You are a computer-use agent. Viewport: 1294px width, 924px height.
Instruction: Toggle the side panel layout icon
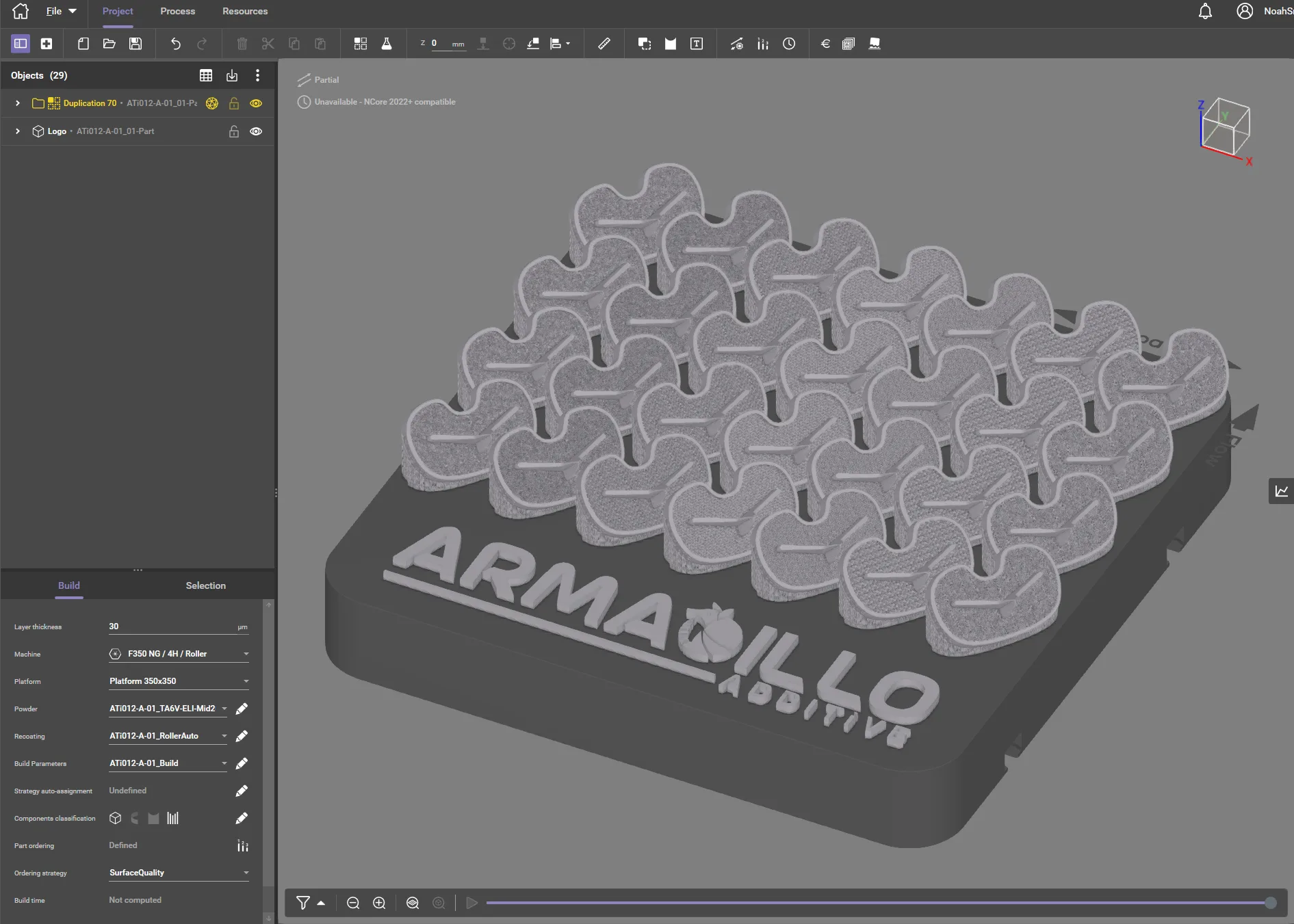coord(21,44)
